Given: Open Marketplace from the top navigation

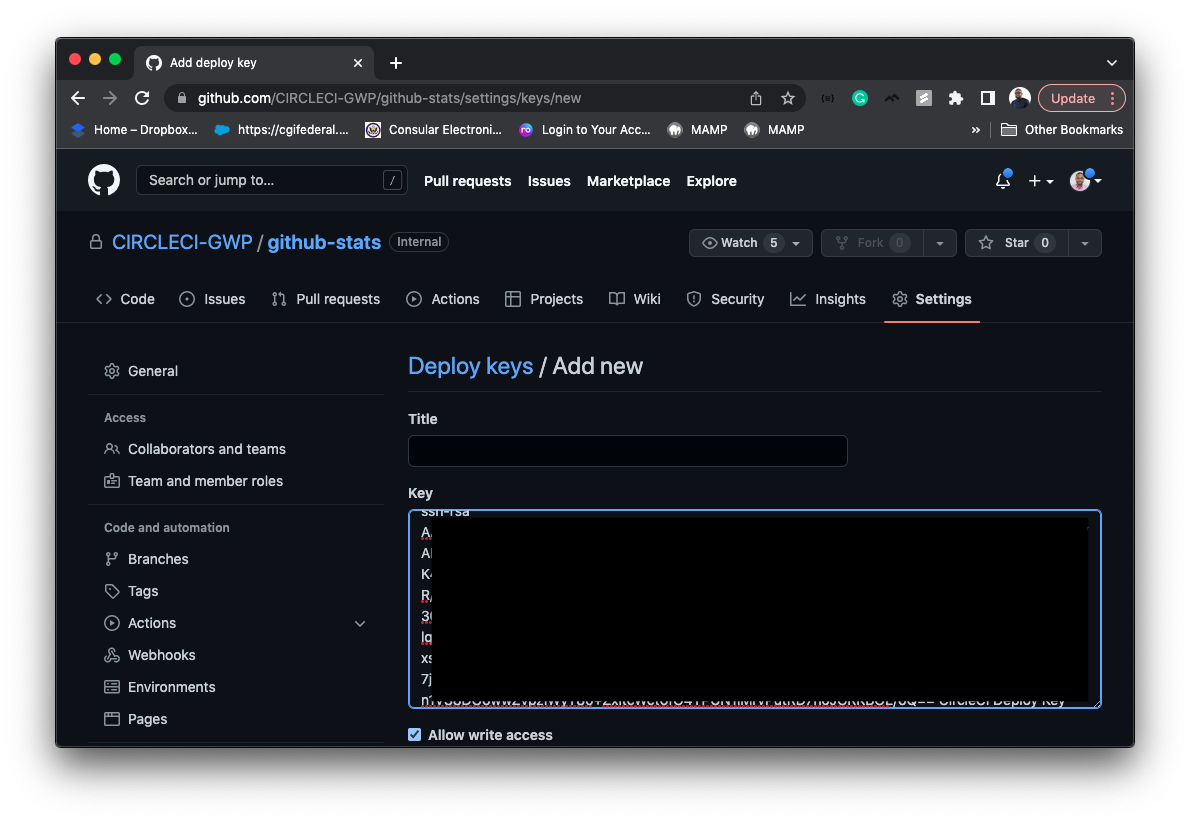Looking at the screenshot, I should coord(628,181).
